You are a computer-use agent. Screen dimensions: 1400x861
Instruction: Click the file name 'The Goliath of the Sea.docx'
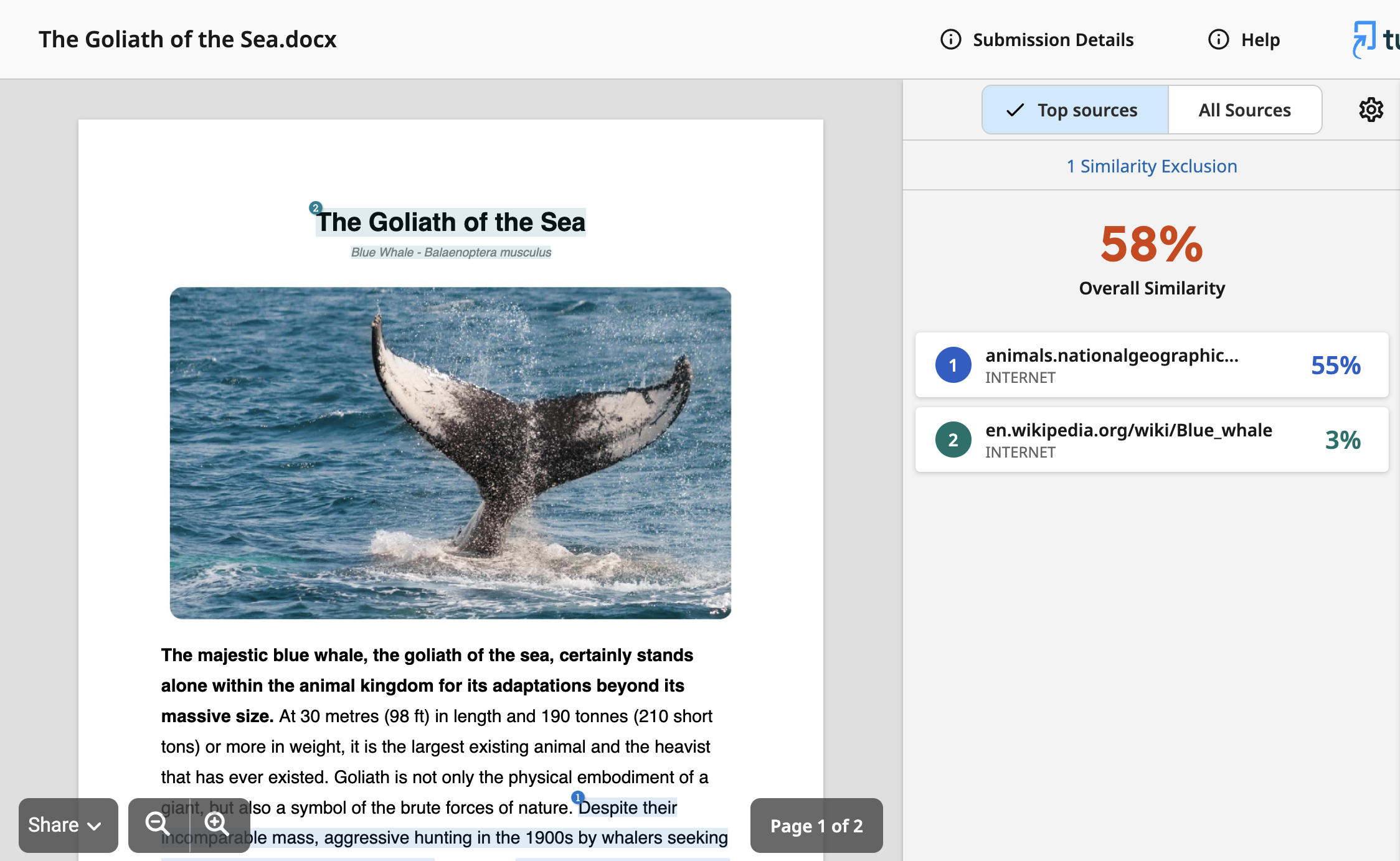[x=187, y=39]
